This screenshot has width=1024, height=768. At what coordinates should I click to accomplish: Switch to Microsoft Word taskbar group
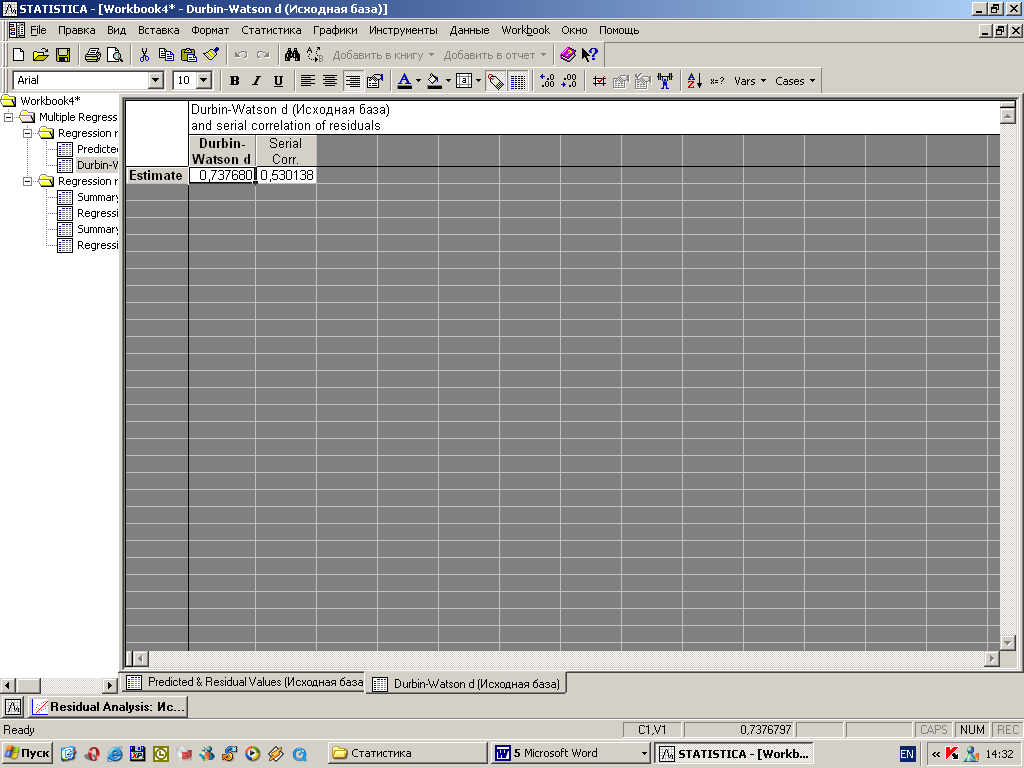571,753
